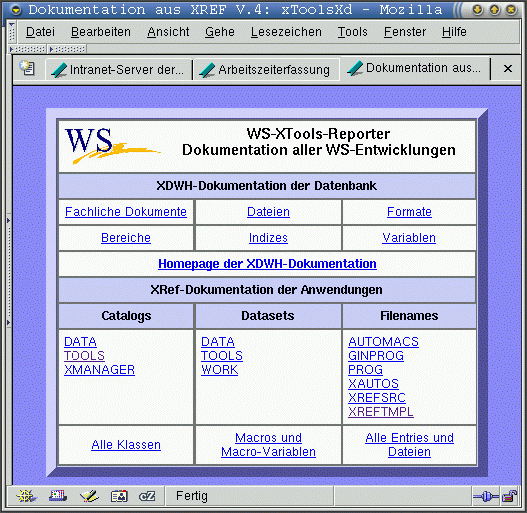527x513 pixels.
Task: Open the AUTOMACS filename link
Action: [x=383, y=342]
